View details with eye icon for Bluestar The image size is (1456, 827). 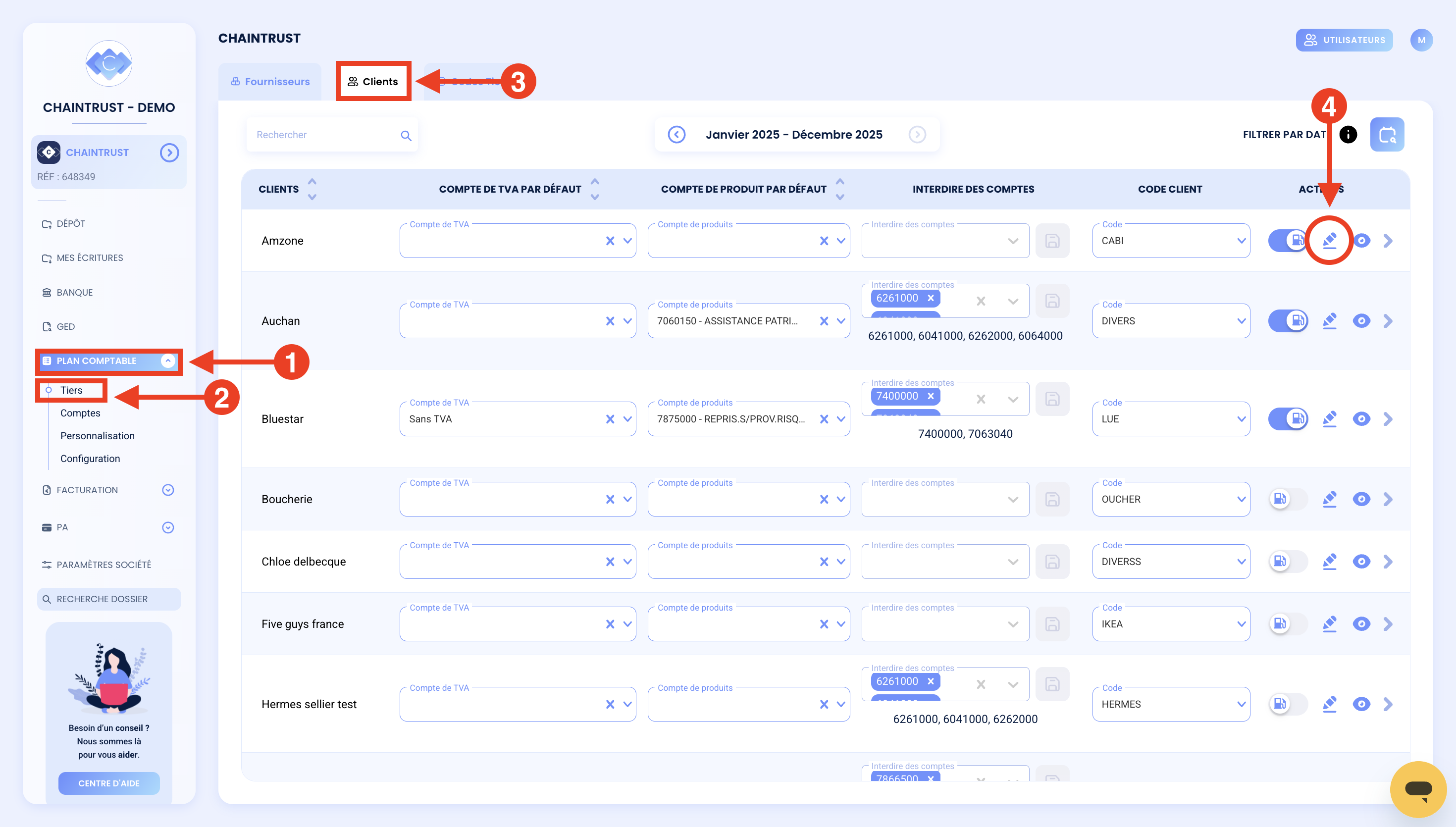pyautogui.click(x=1362, y=419)
